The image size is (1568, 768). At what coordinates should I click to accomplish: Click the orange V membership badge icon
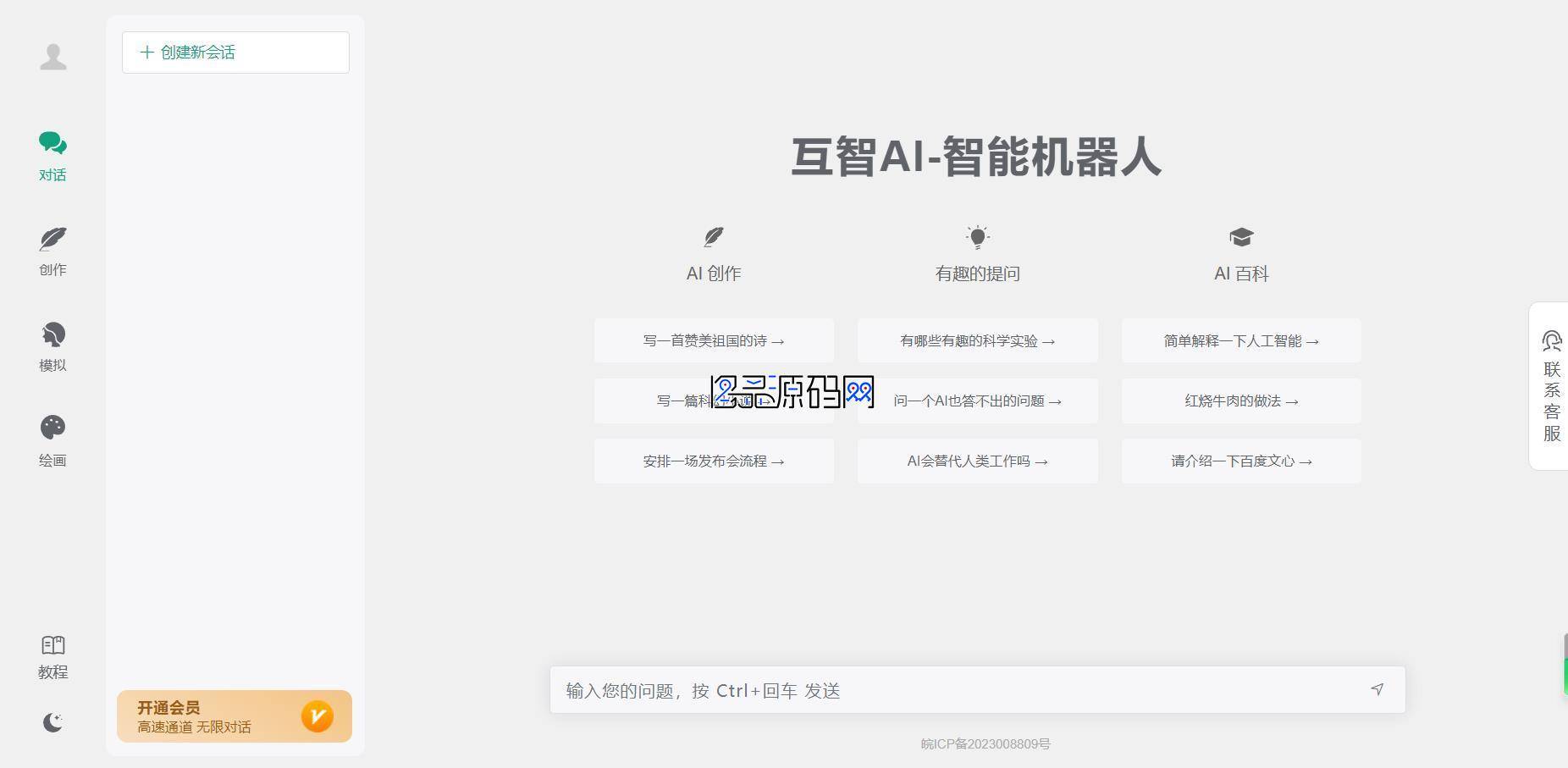(x=317, y=716)
